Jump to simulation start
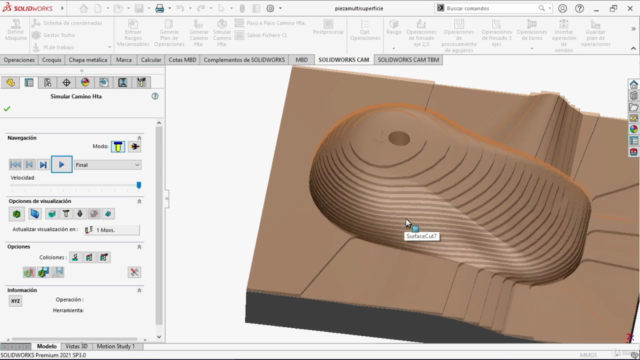 click(x=16, y=164)
